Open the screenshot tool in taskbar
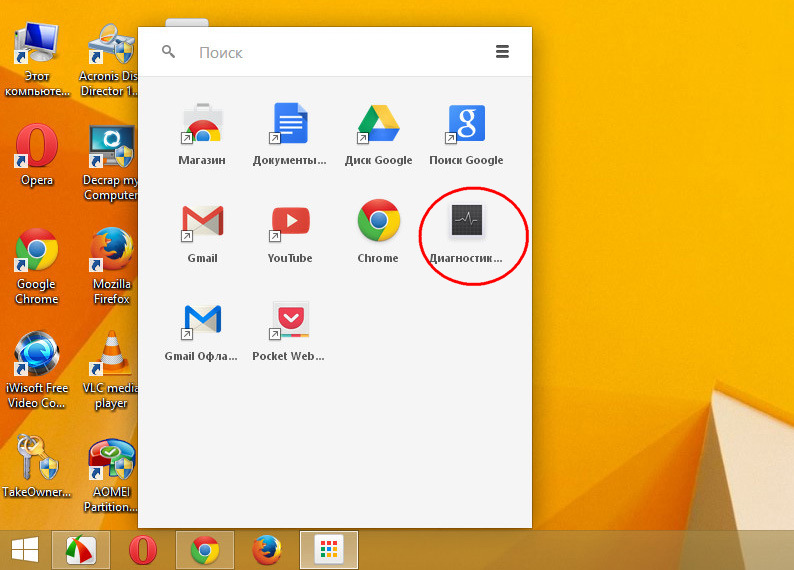Viewport: 794px width, 570px height. pos(81,550)
